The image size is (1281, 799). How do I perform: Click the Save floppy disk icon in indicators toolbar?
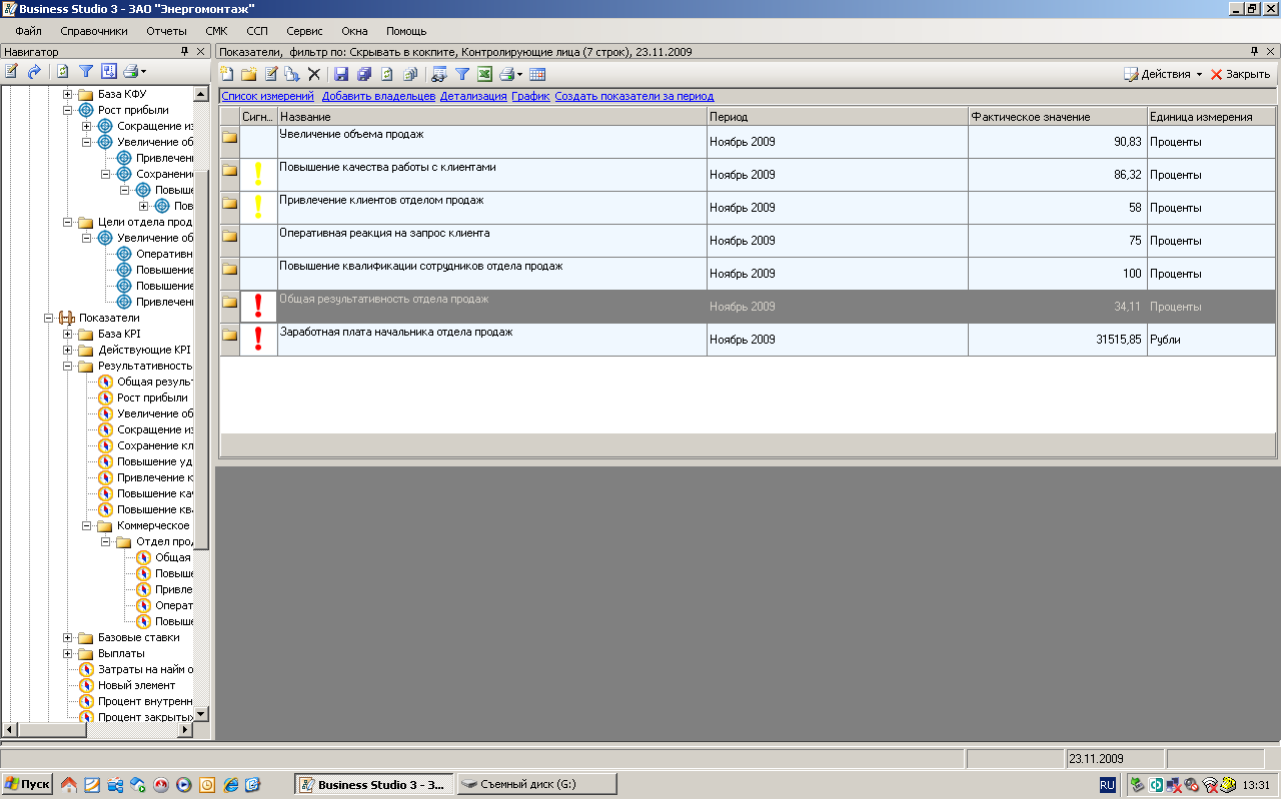click(341, 74)
